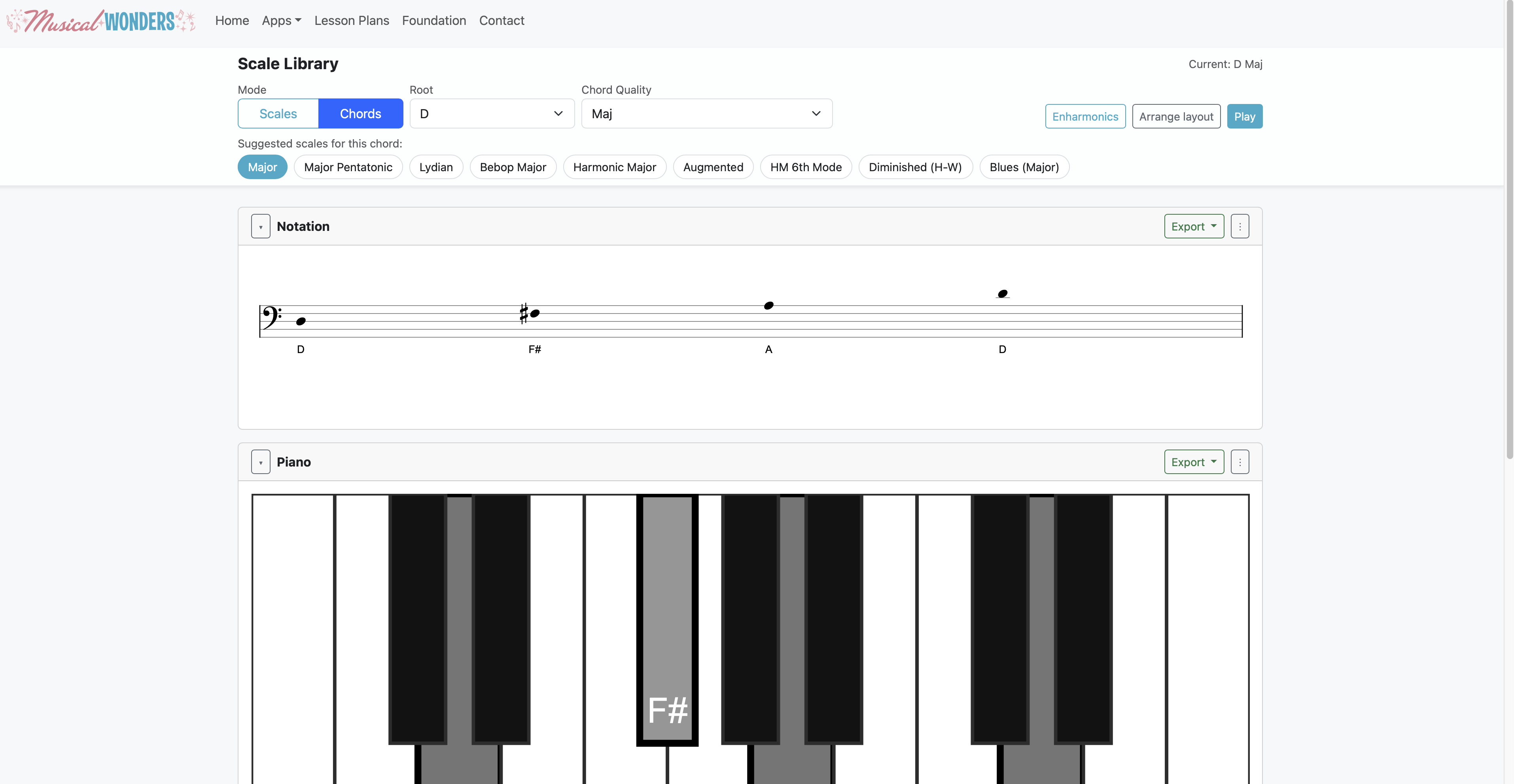Select the Harmonic Major scale chip
The width and height of the screenshot is (1514, 784).
pyautogui.click(x=614, y=167)
